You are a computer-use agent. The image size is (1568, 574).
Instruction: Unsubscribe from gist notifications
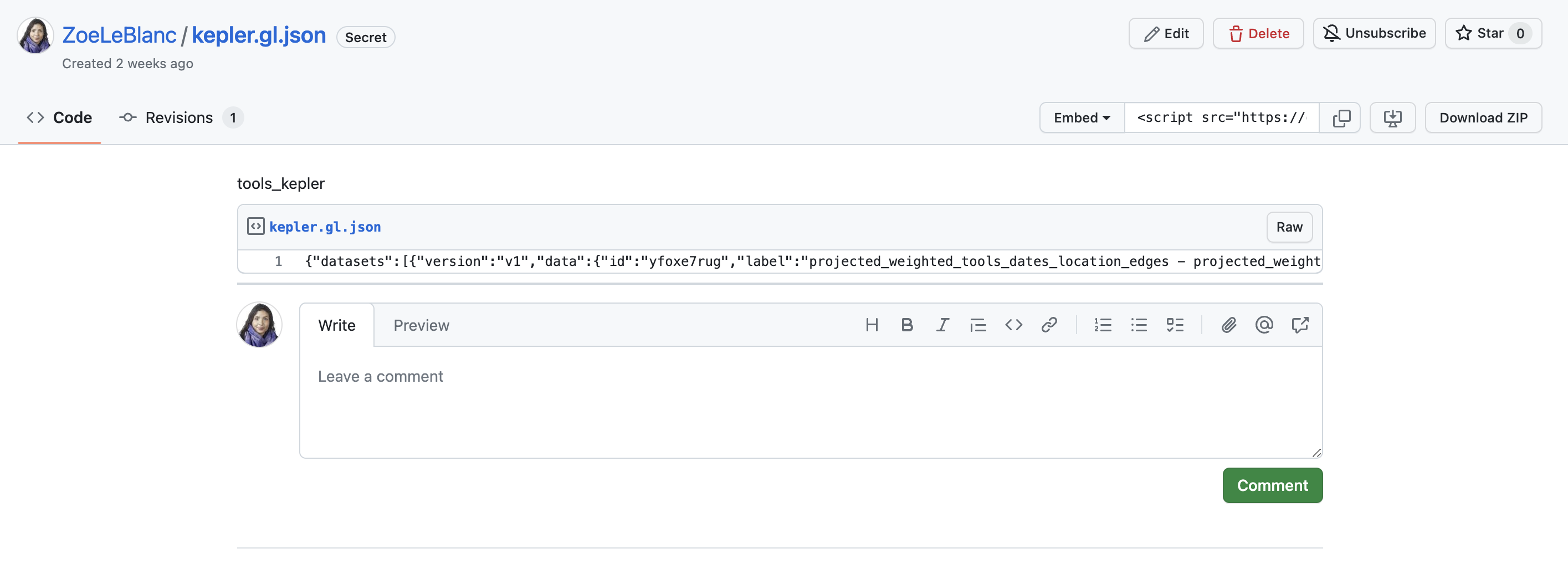[x=1374, y=33]
